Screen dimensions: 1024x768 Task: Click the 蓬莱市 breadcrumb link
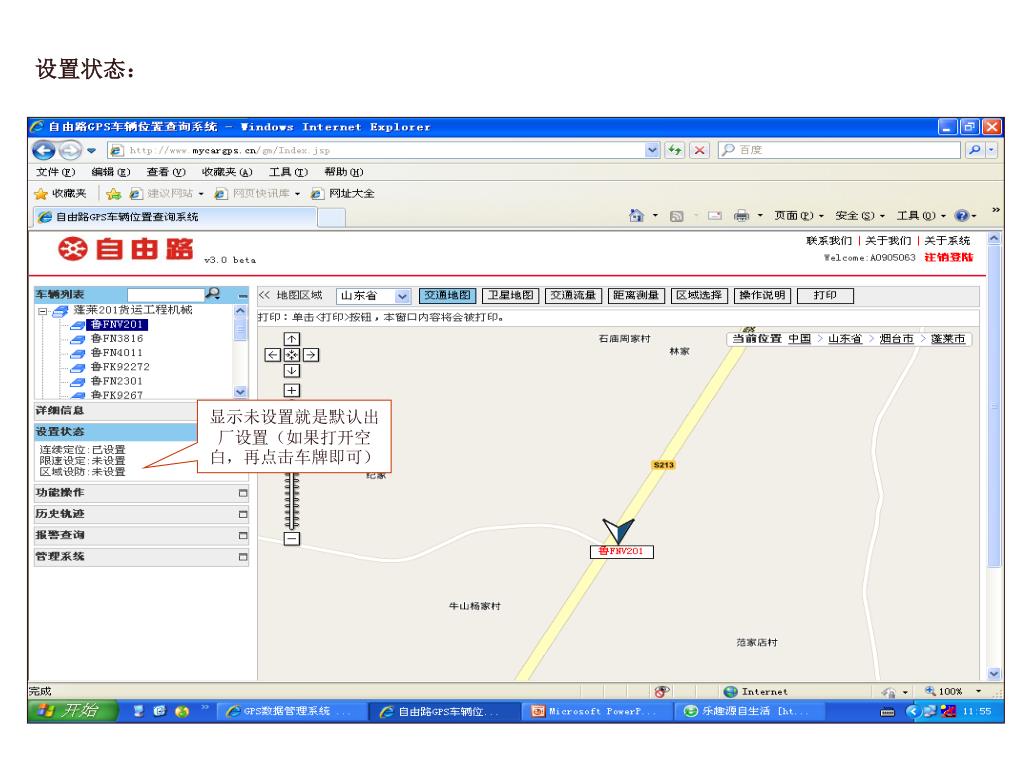click(x=948, y=339)
